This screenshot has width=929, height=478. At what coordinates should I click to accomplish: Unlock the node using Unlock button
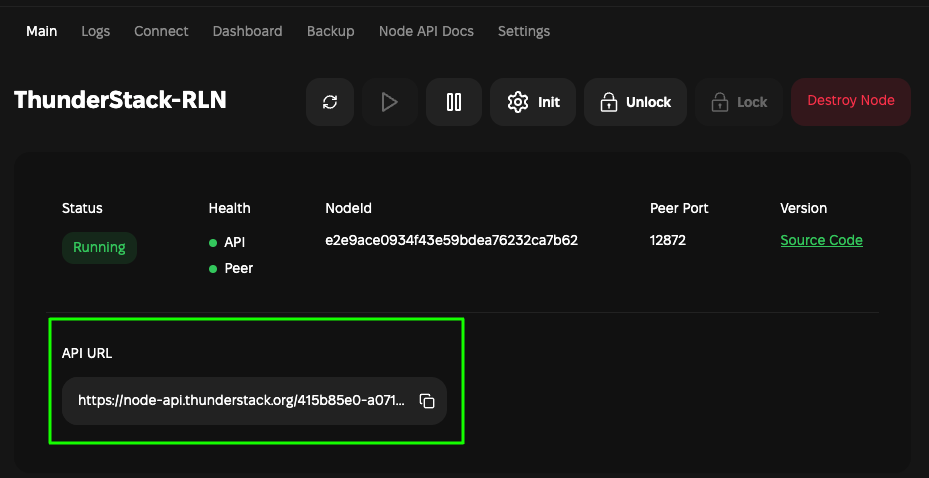click(x=635, y=102)
